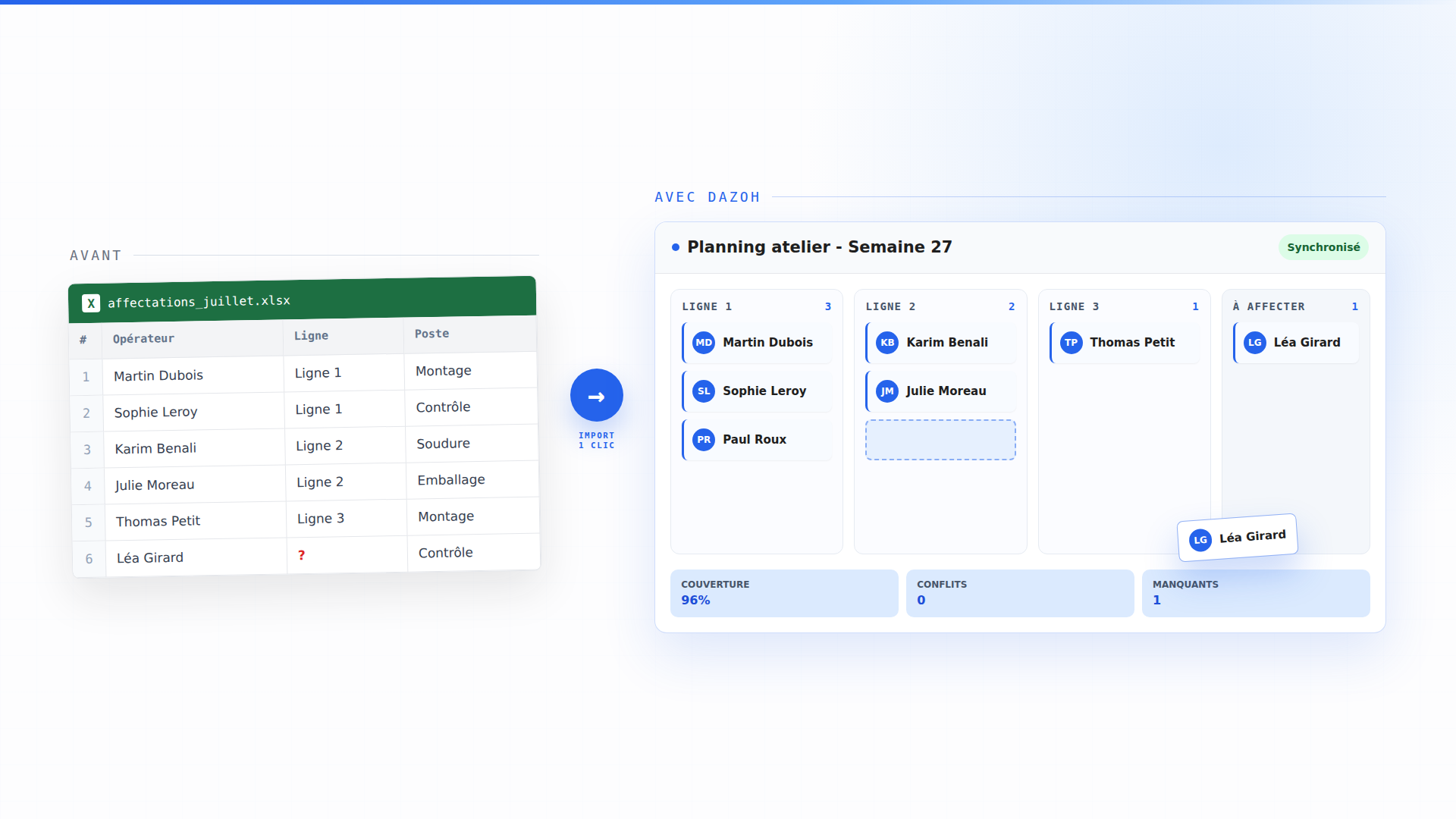Click the blue import arrow button

pos(597,395)
